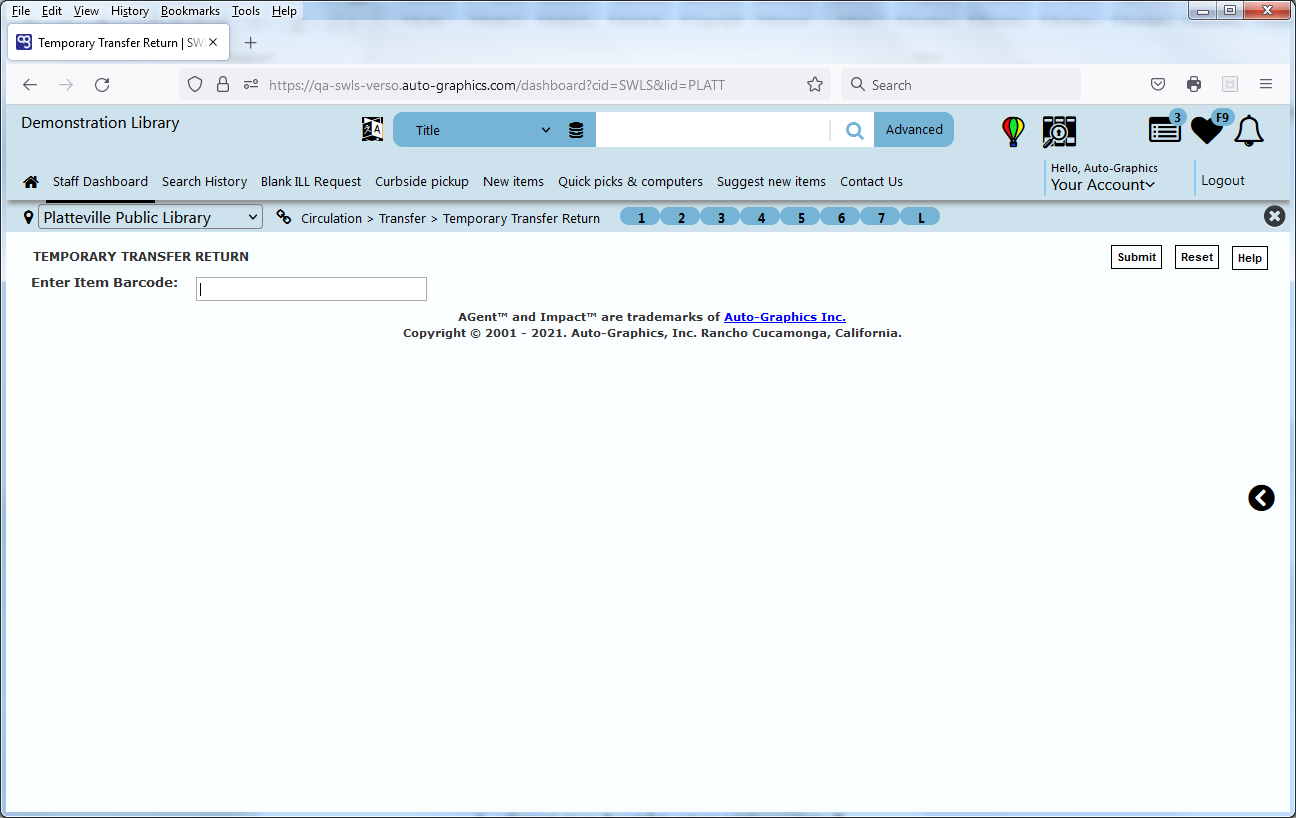Screen dimensions: 1296x818
Task: Open the hot air balloon icon
Action: click(x=1013, y=131)
